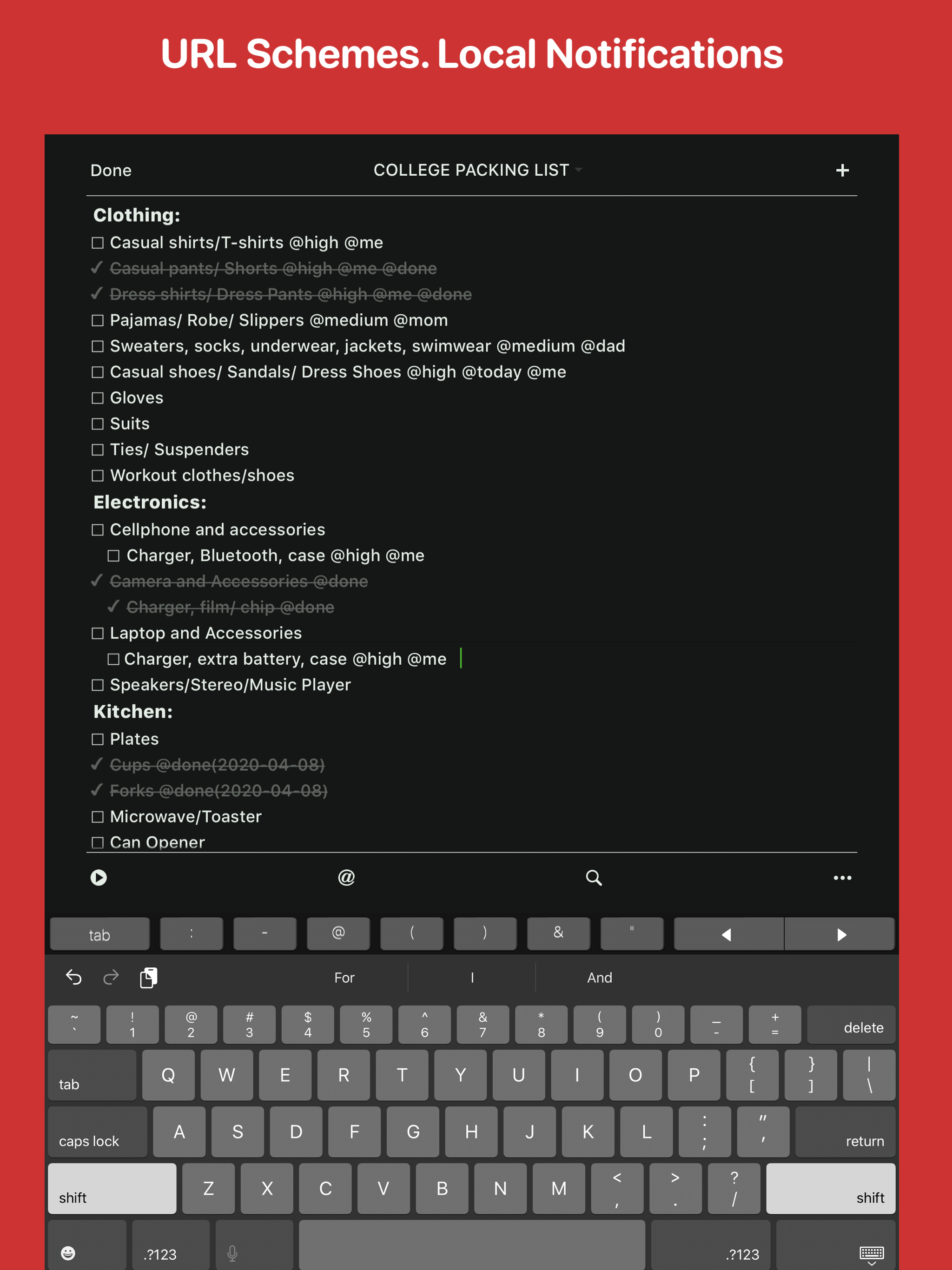Tap the emoji keyboard icon
Screen dimensions: 952x1270
tap(68, 1253)
